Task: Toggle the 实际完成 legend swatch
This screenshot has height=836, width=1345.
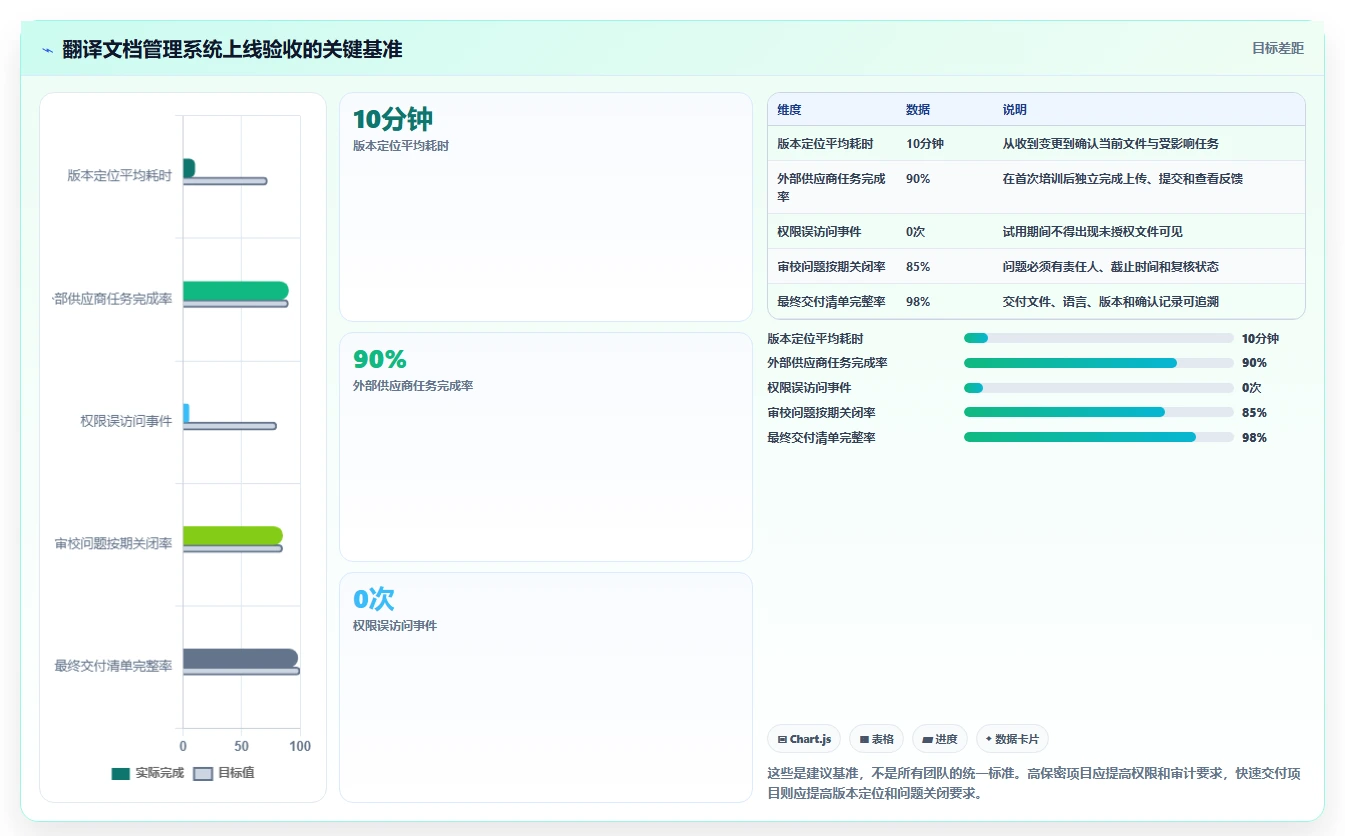Action: [121, 773]
